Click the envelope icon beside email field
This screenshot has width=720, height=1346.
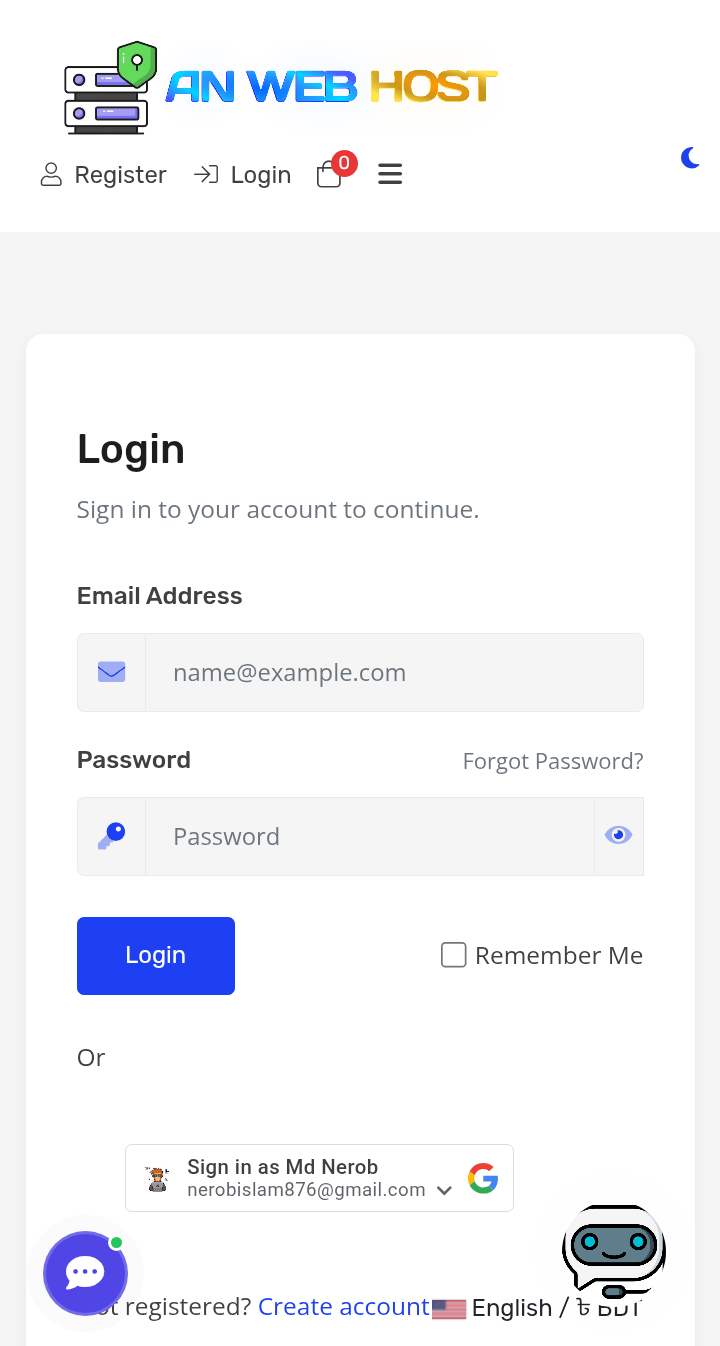pyautogui.click(x=112, y=672)
